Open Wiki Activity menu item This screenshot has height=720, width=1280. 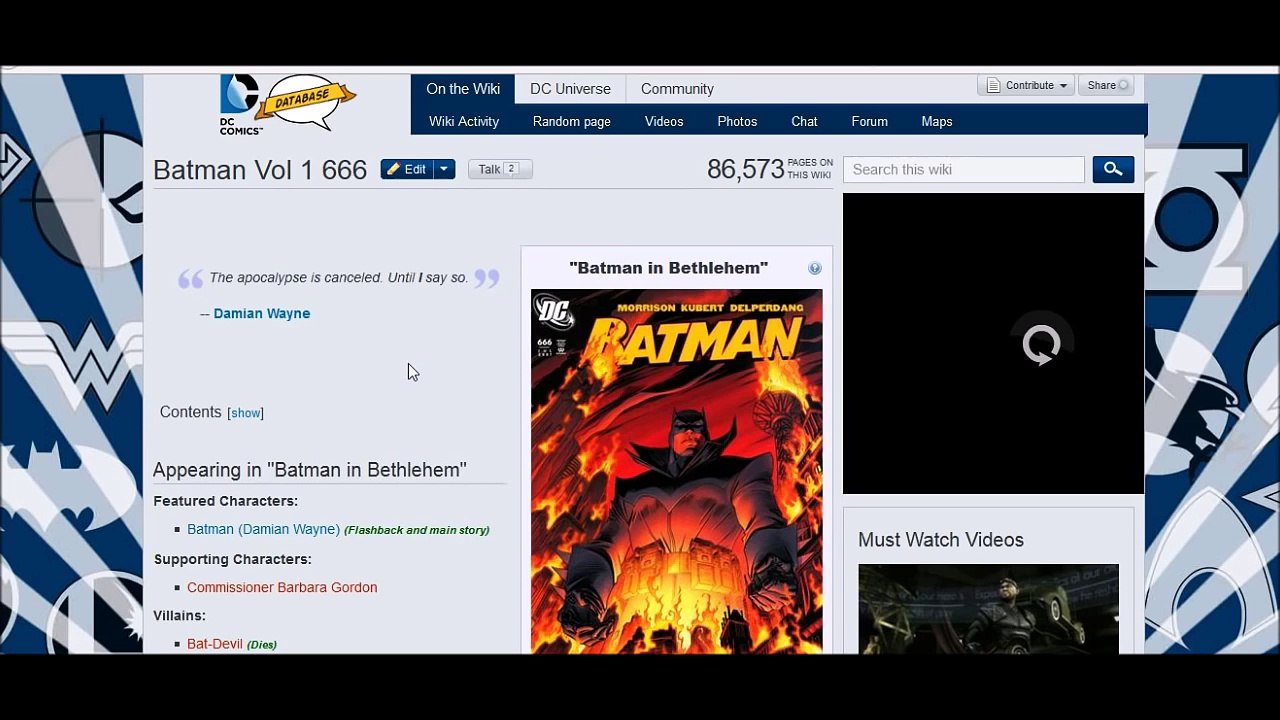(x=464, y=121)
